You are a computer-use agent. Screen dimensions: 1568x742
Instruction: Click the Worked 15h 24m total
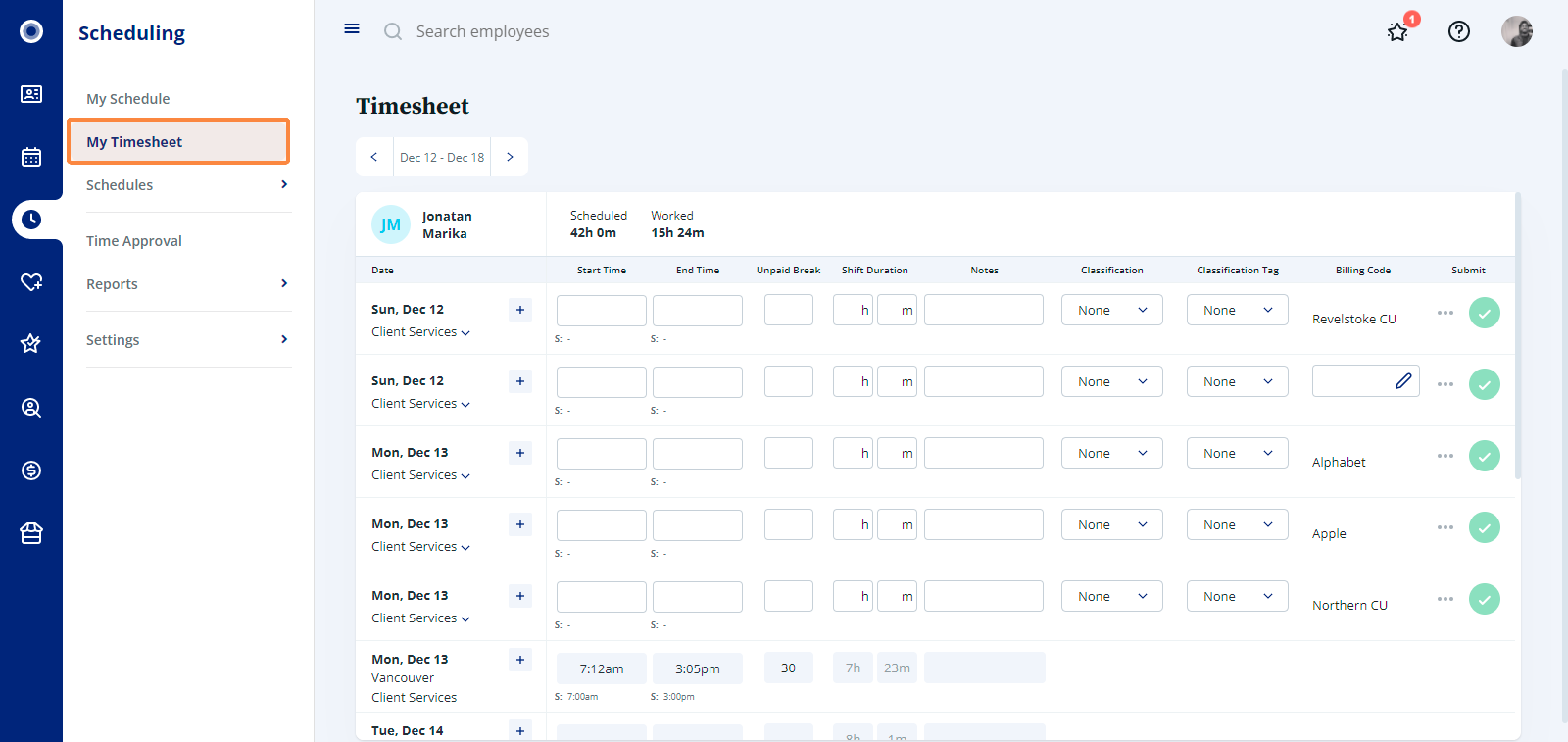[x=677, y=224]
